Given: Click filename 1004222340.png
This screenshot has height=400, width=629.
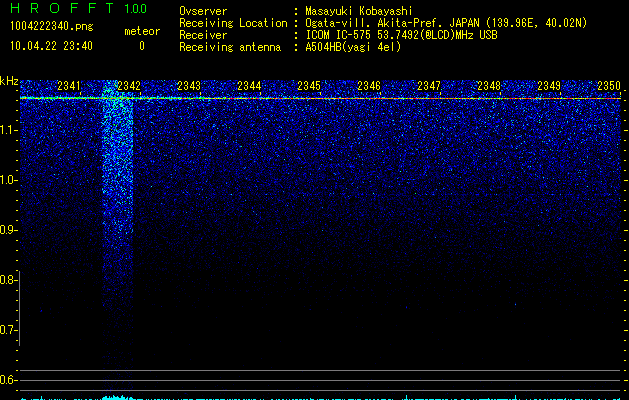Looking at the screenshot, I should coord(52,26).
